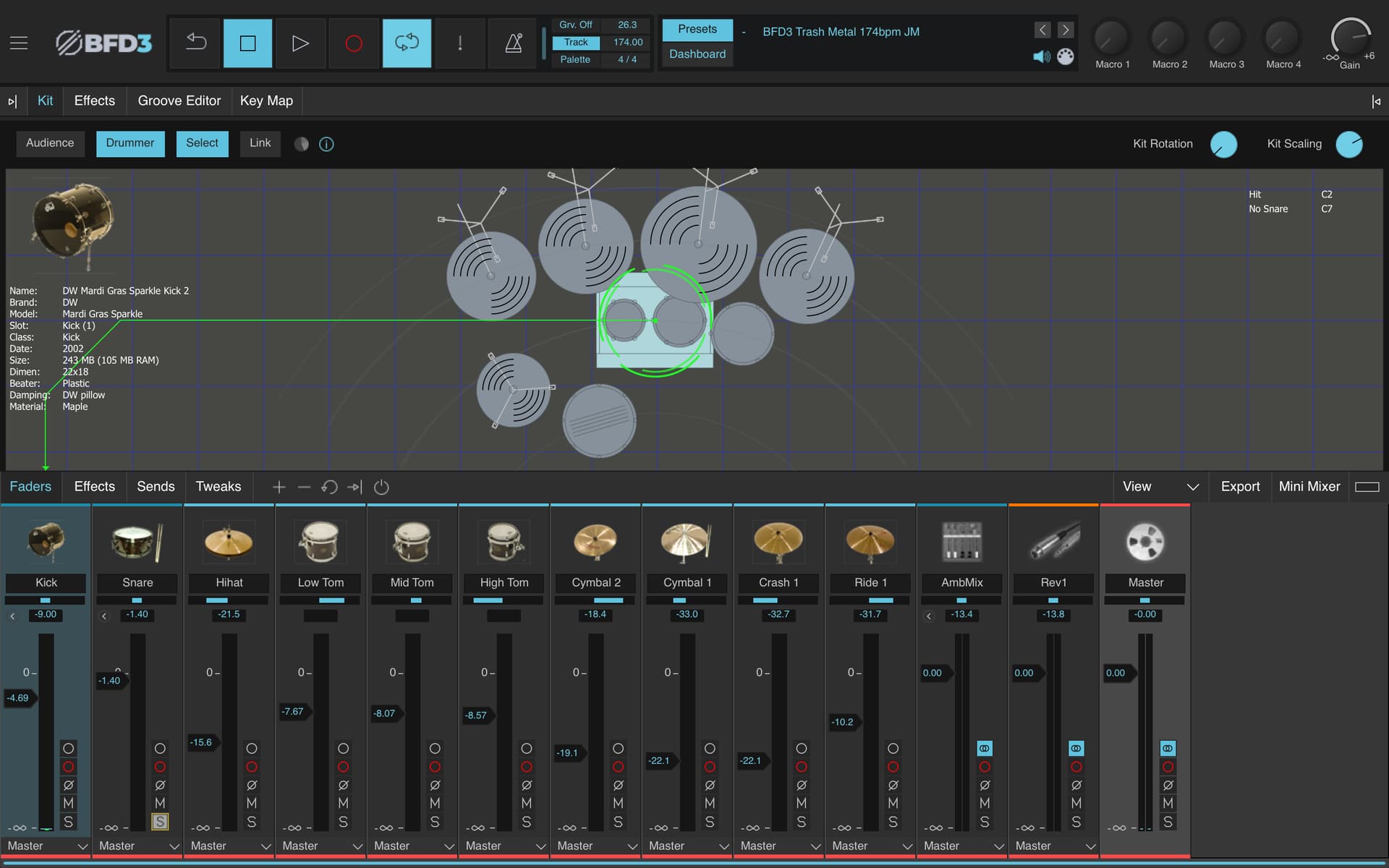Open Snare output Master dropdown
This screenshot has height=868, width=1389.
coord(137,846)
